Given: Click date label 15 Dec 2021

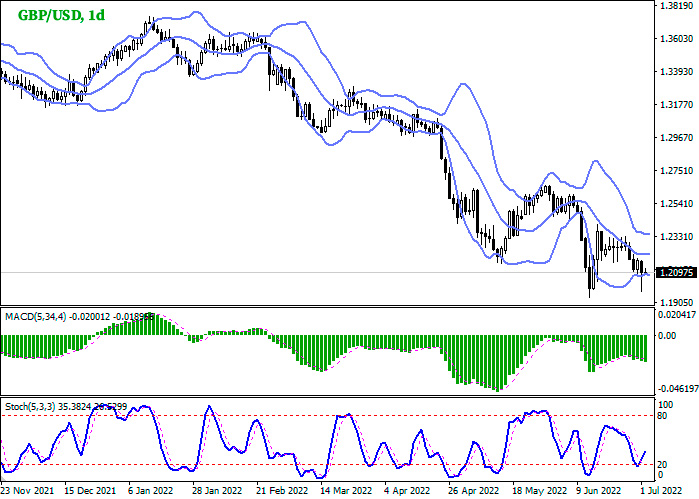Looking at the screenshot, I should pyautogui.click(x=90, y=491).
